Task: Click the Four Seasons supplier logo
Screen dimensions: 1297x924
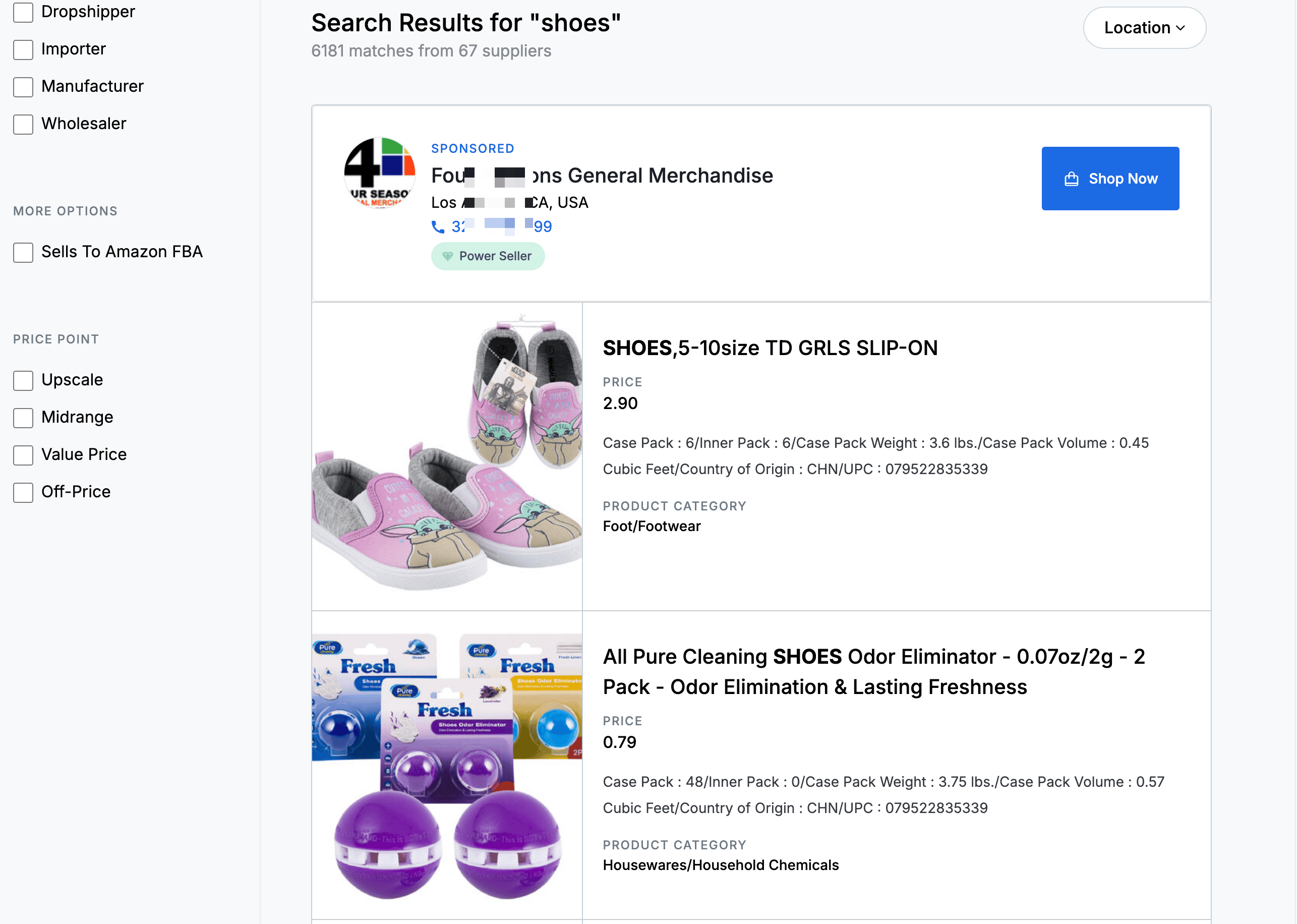Action: [379, 173]
